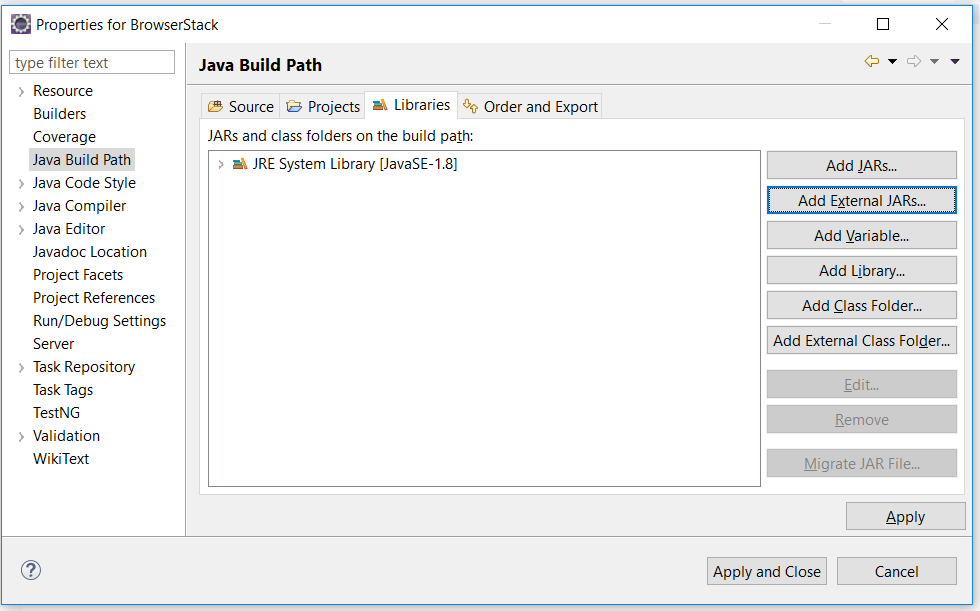Click the Add External JARs button
The width and height of the screenshot is (980, 611).
pyautogui.click(x=861, y=201)
